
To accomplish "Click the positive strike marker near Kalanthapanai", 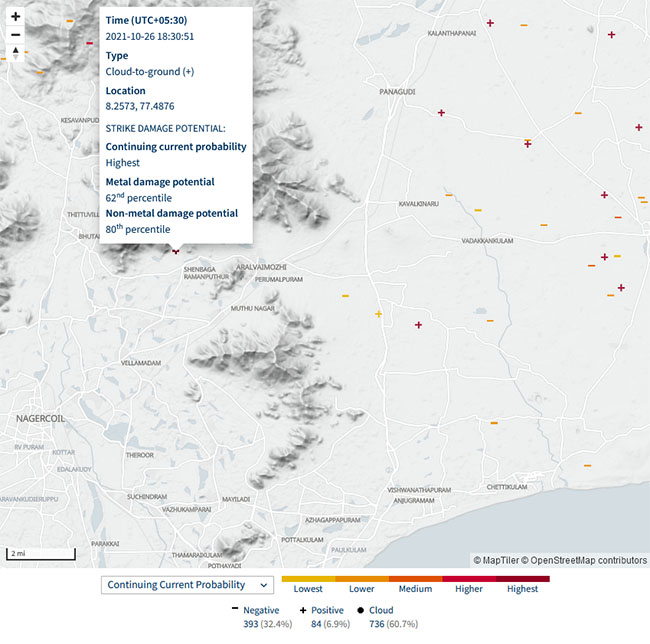I will (490, 23).
